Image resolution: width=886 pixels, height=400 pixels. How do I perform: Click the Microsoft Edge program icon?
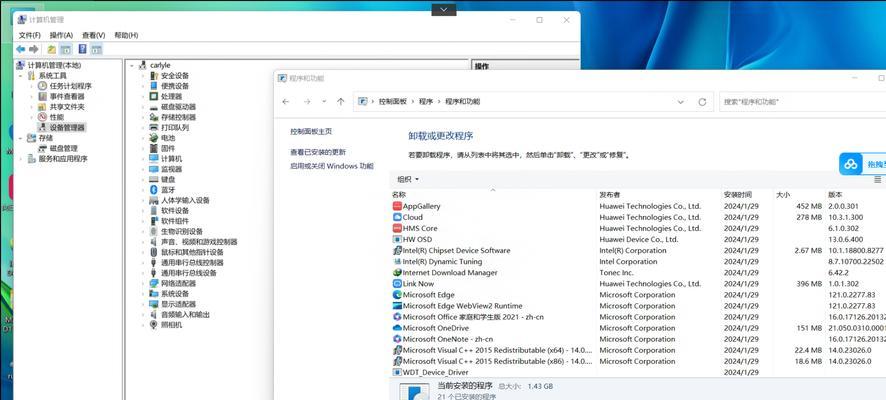coord(397,295)
